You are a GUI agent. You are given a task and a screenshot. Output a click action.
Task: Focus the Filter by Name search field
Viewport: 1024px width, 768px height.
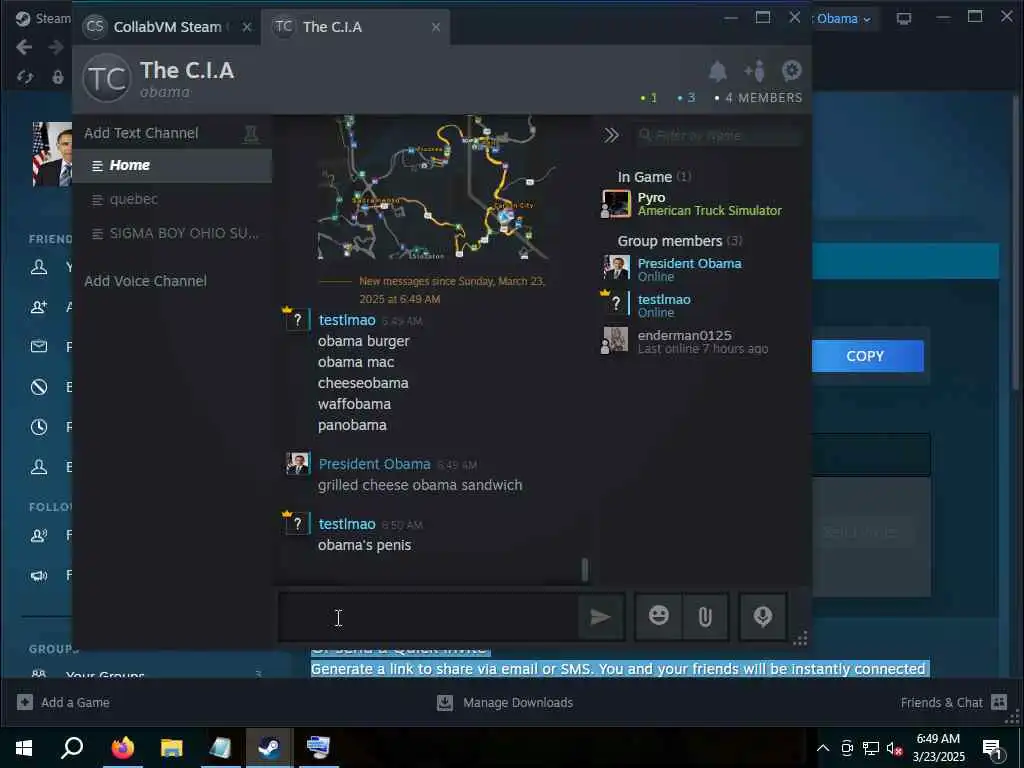pos(718,135)
